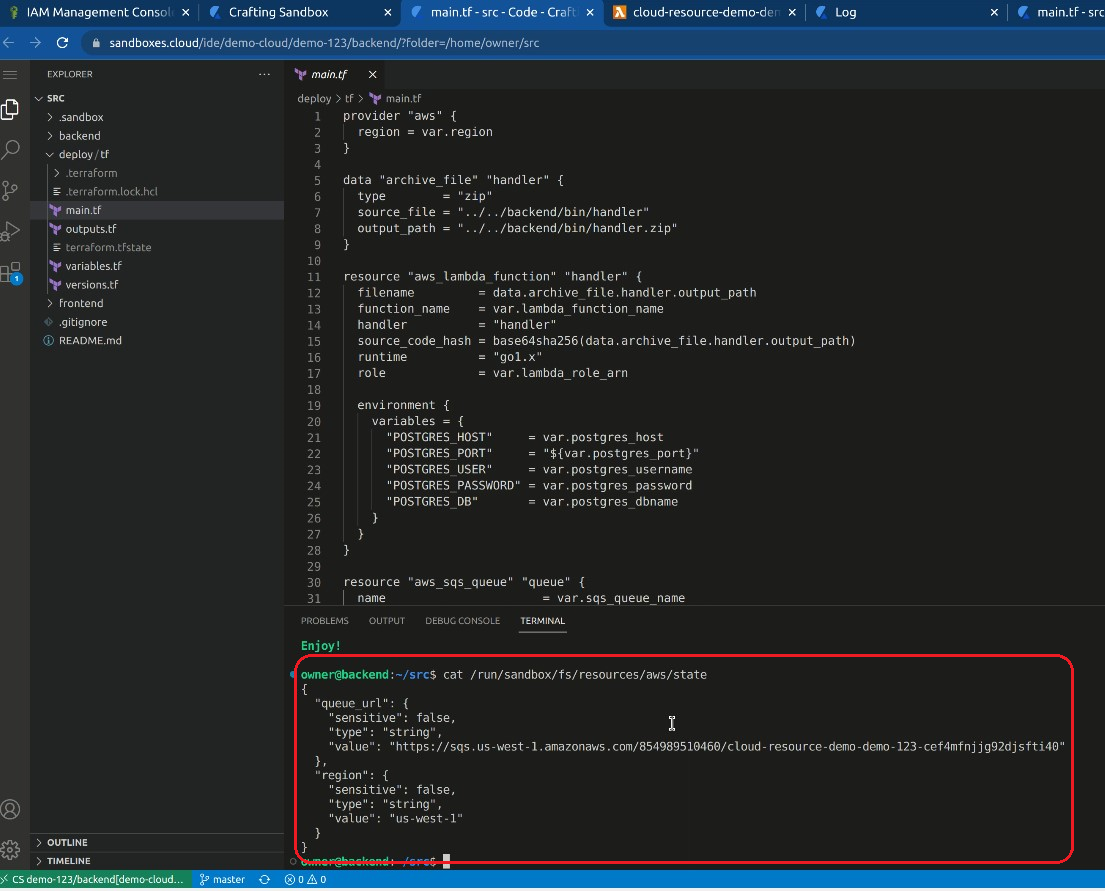
Task: Open the Manage settings gear icon
Action: 11,850
